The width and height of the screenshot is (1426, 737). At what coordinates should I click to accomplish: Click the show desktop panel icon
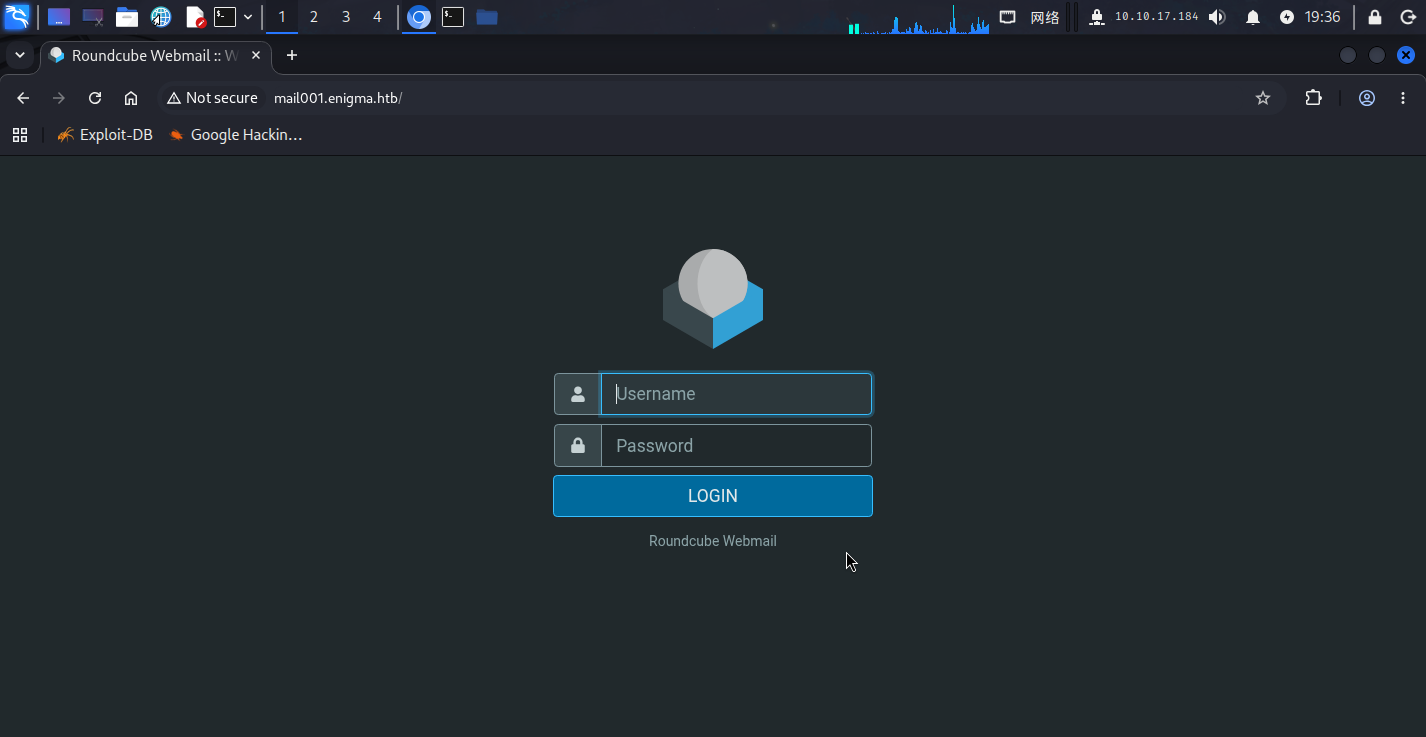(59, 17)
